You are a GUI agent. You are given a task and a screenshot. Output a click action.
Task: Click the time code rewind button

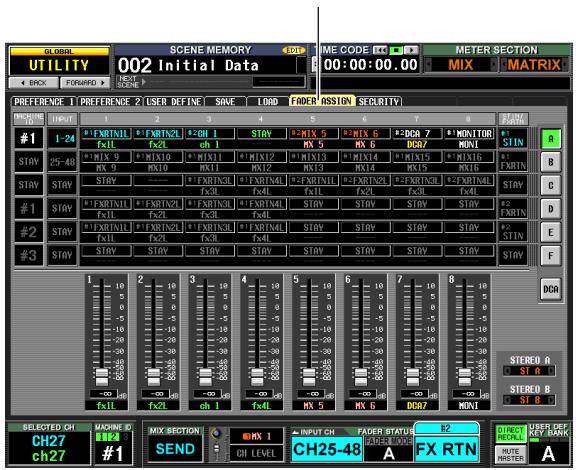[x=381, y=50]
